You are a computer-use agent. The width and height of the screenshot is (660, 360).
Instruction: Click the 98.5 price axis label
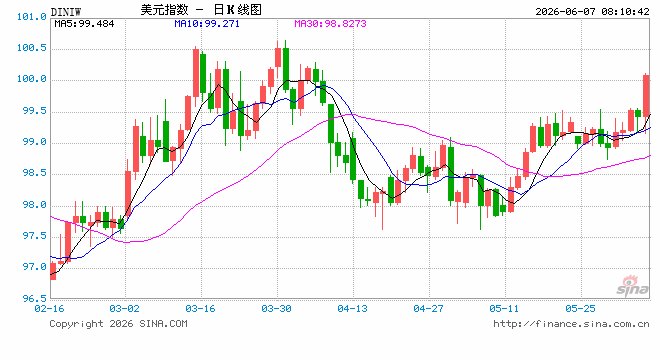click(x=34, y=173)
